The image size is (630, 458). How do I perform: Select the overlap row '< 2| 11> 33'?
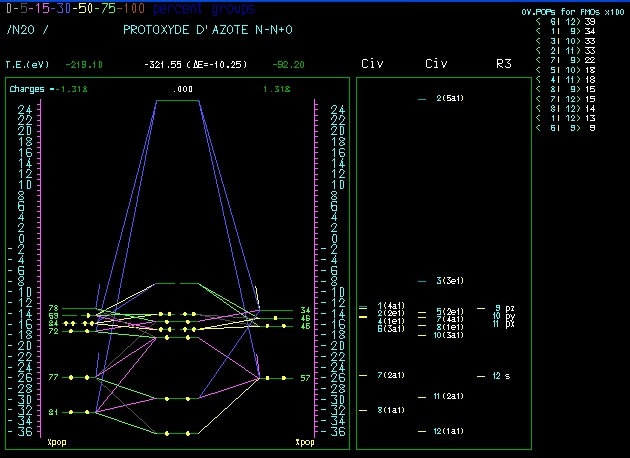tap(565, 51)
